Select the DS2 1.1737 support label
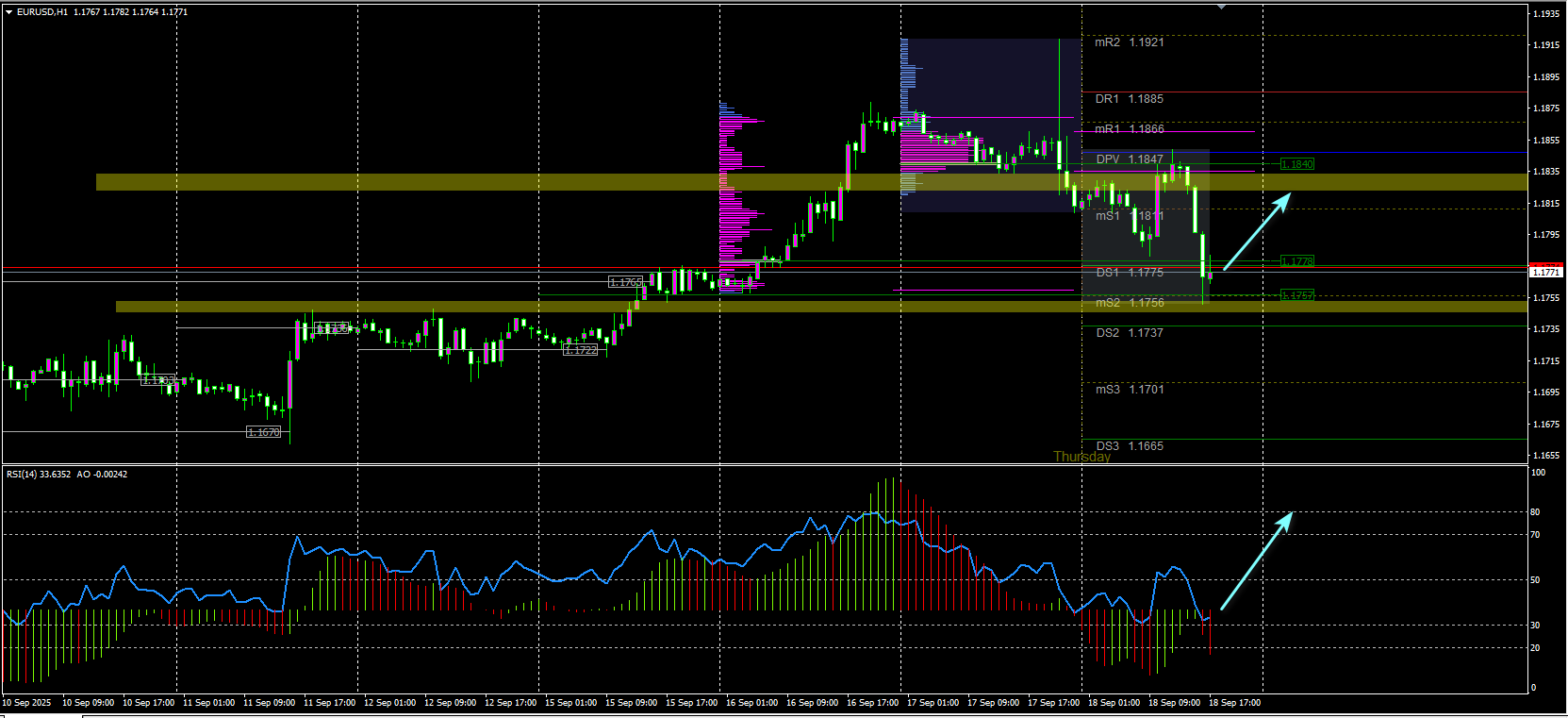This screenshot has height=718, width=1568. [x=1130, y=333]
